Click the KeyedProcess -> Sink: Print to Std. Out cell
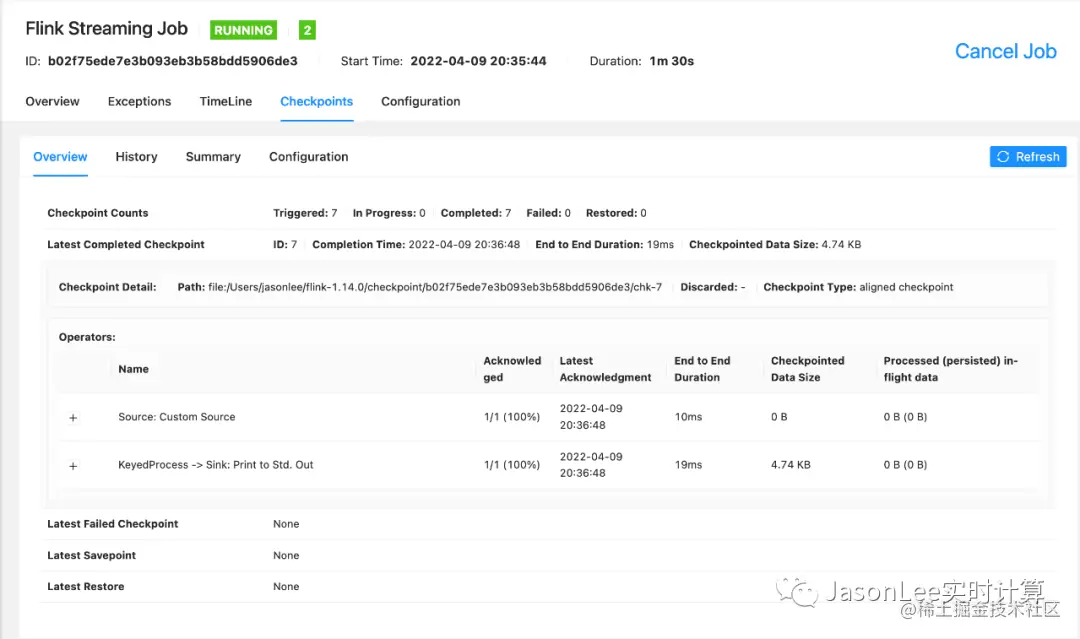 tap(216, 465)
